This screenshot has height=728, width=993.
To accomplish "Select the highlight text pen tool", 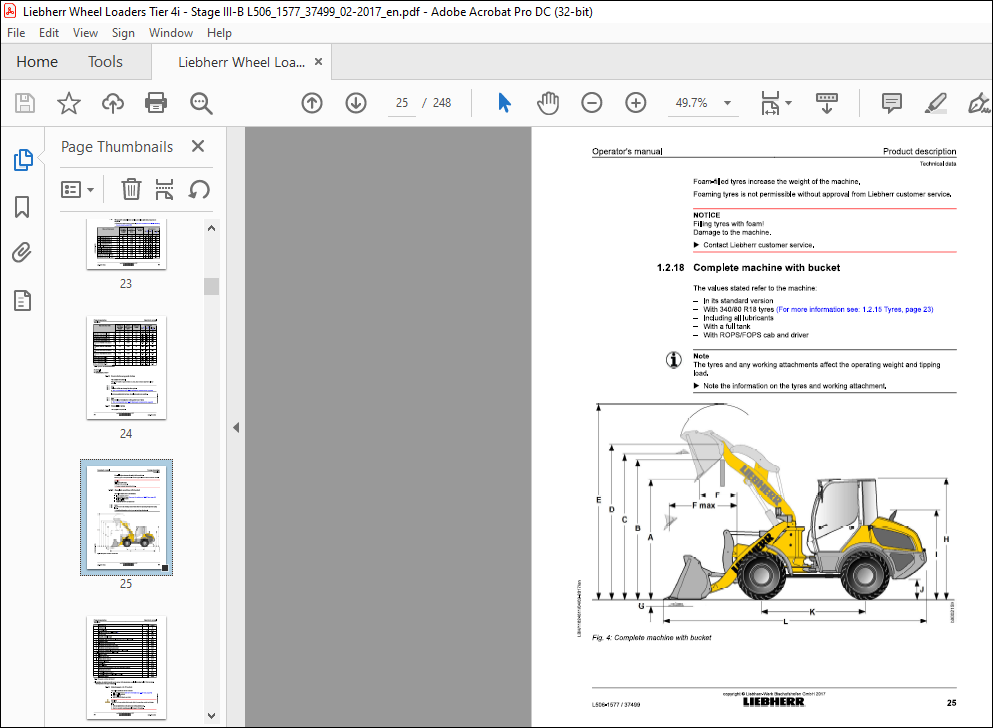I will pyautogui.click(x=935, y=103).
